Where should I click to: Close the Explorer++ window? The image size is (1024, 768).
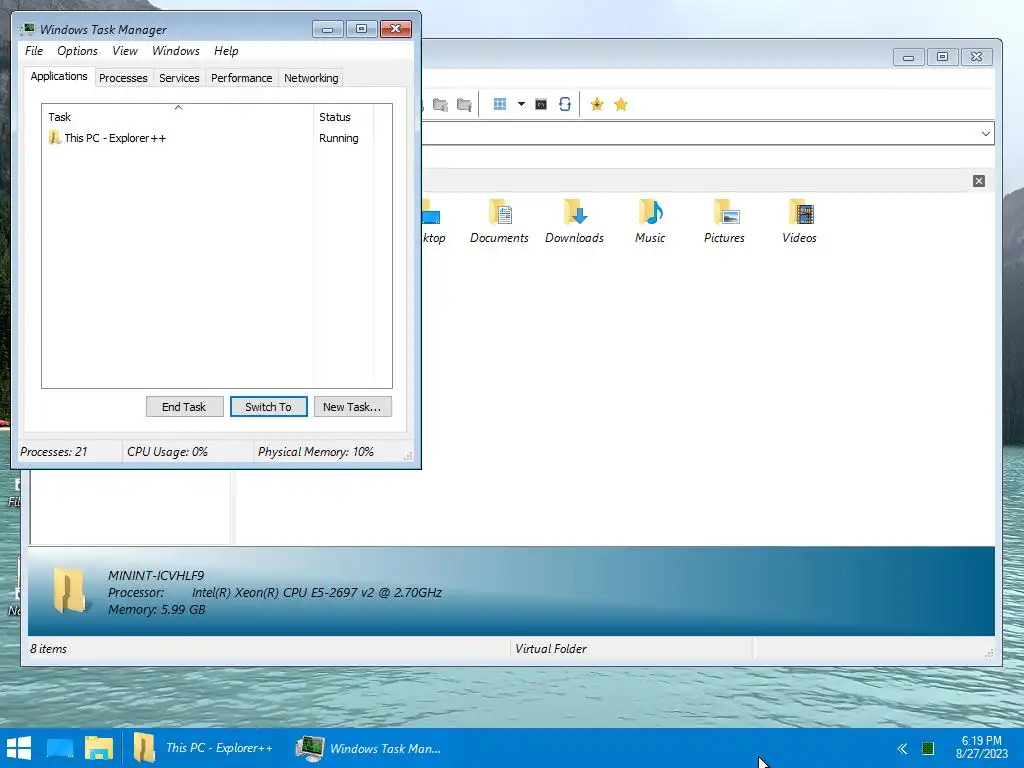coord(976,57)
